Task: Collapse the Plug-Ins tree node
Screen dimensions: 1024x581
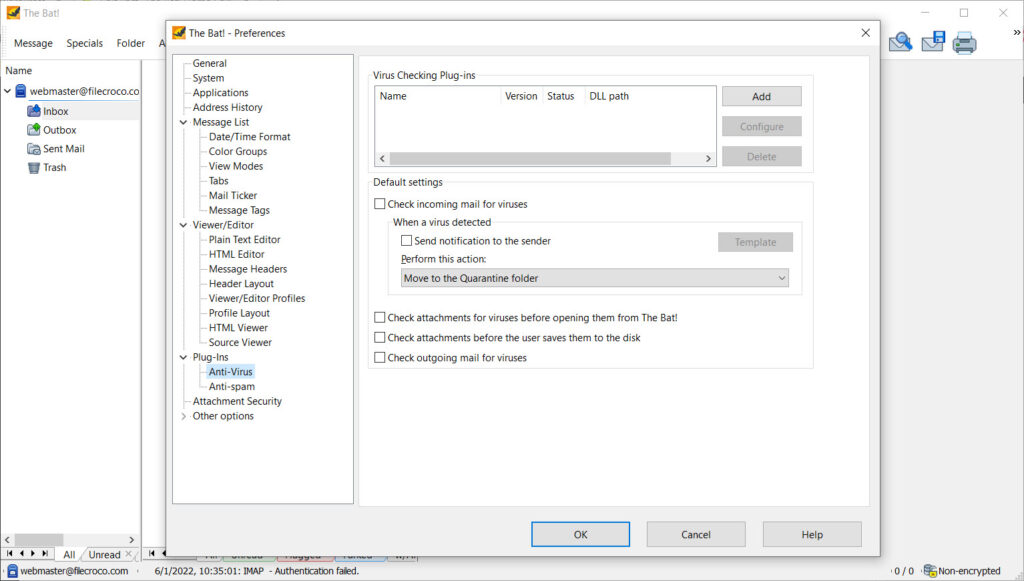Action: [184, 357]
